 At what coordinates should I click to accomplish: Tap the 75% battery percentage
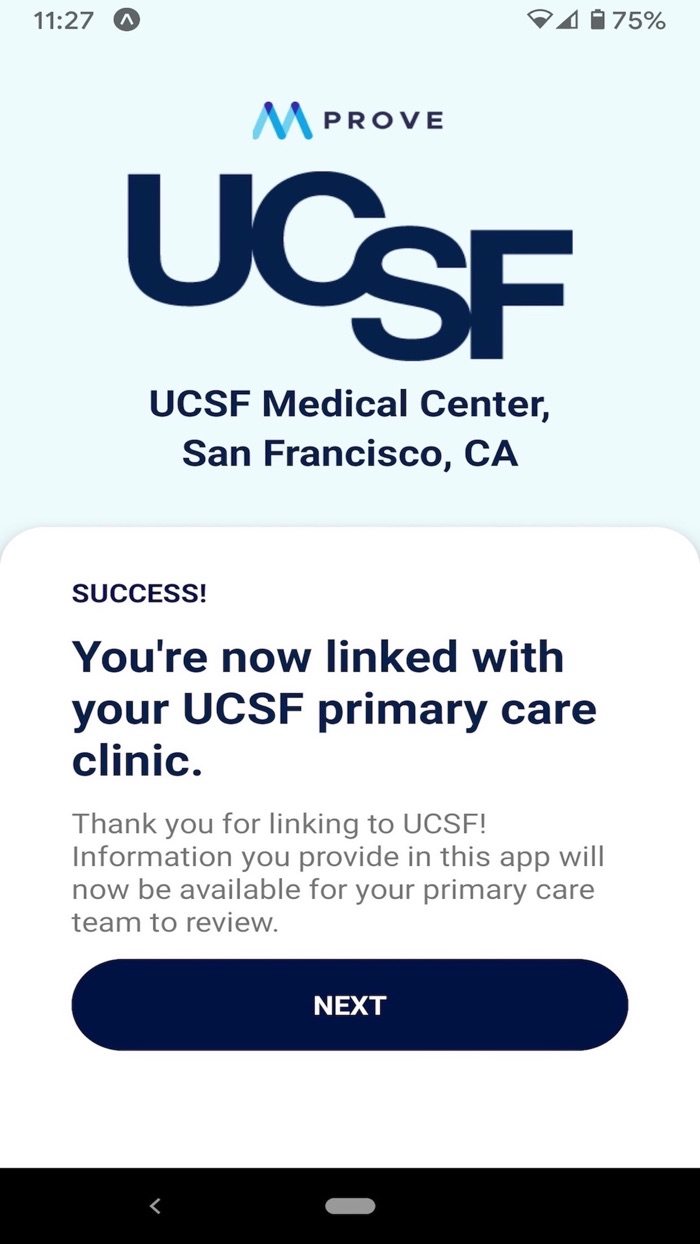point(638,20)
